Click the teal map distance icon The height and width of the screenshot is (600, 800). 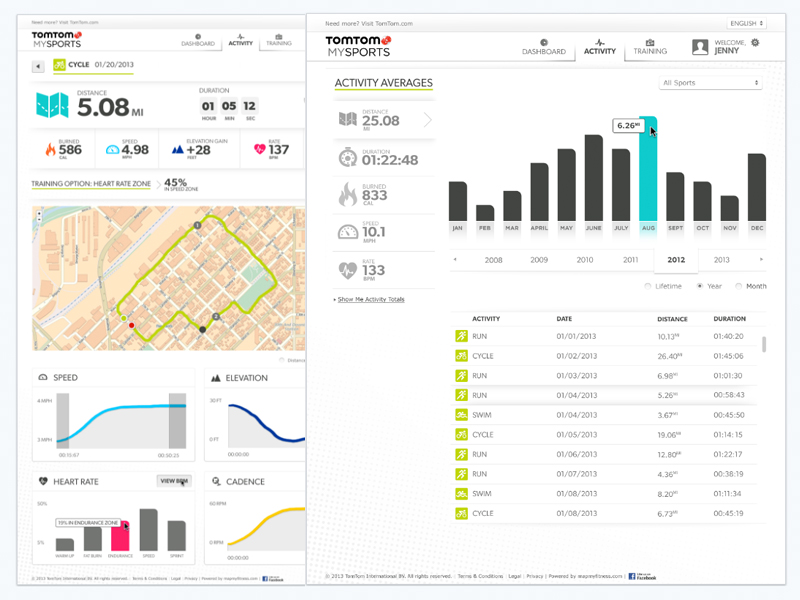point(52,105)
